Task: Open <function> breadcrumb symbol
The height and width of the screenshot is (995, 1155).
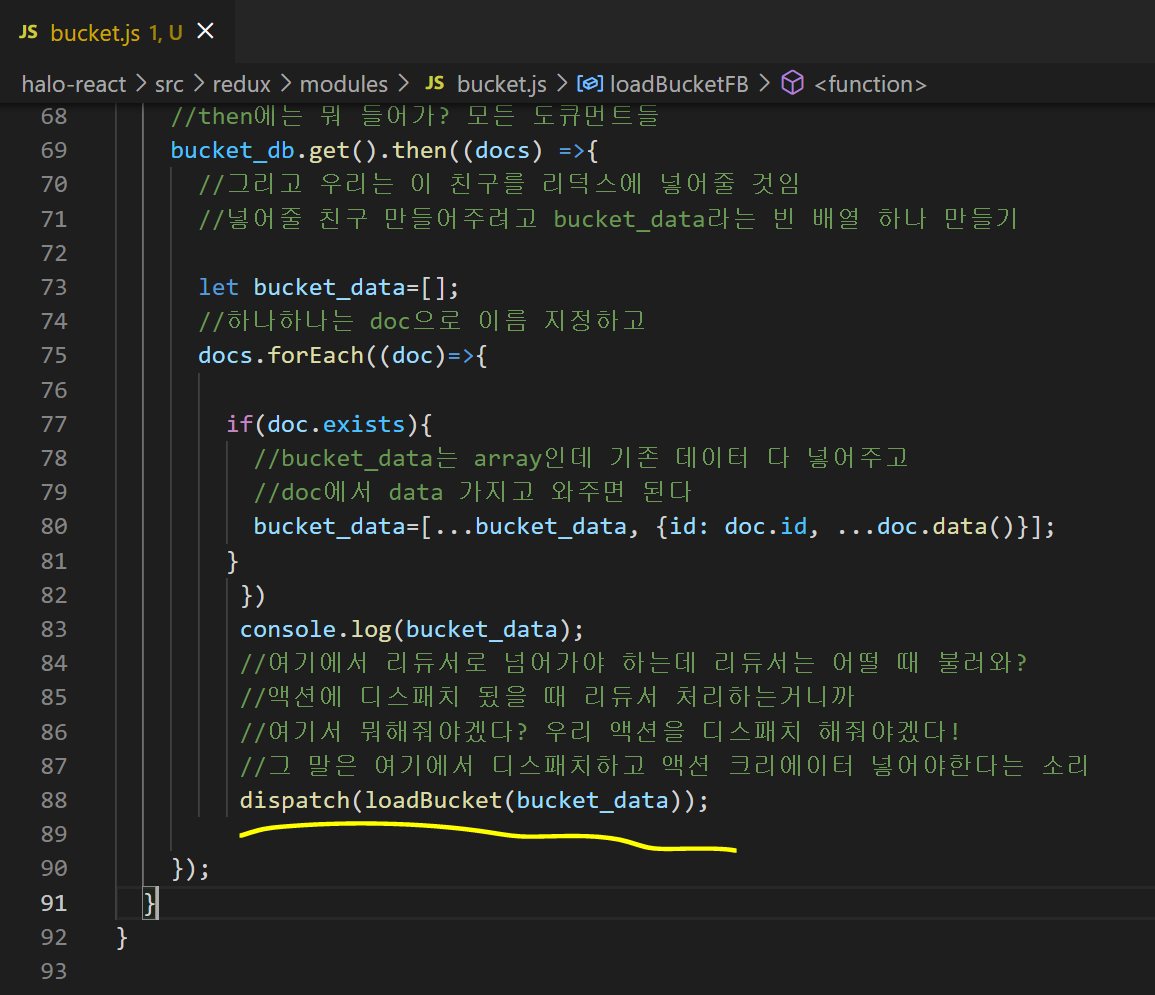Action: click(870, 84)
